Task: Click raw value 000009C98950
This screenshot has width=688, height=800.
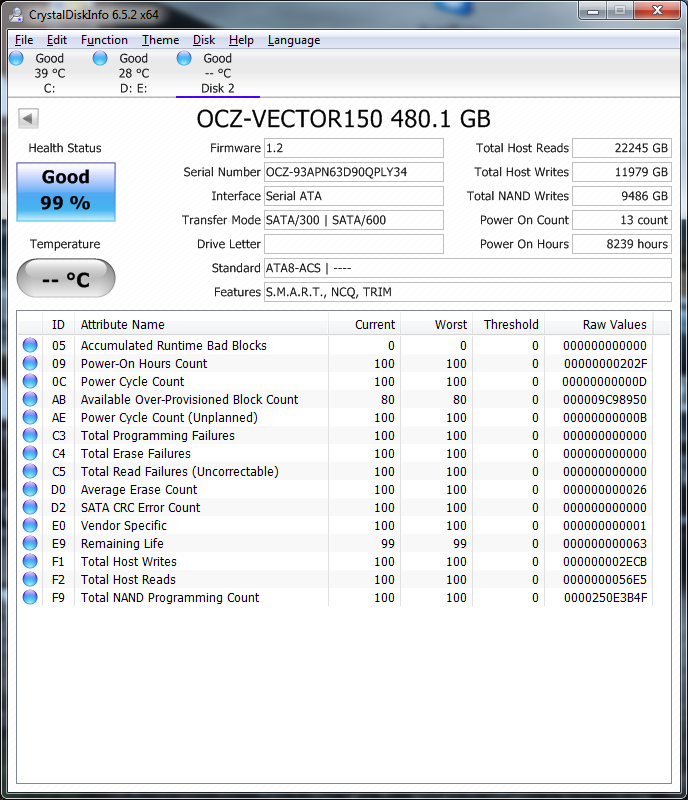Action: [x=605, y=399]
